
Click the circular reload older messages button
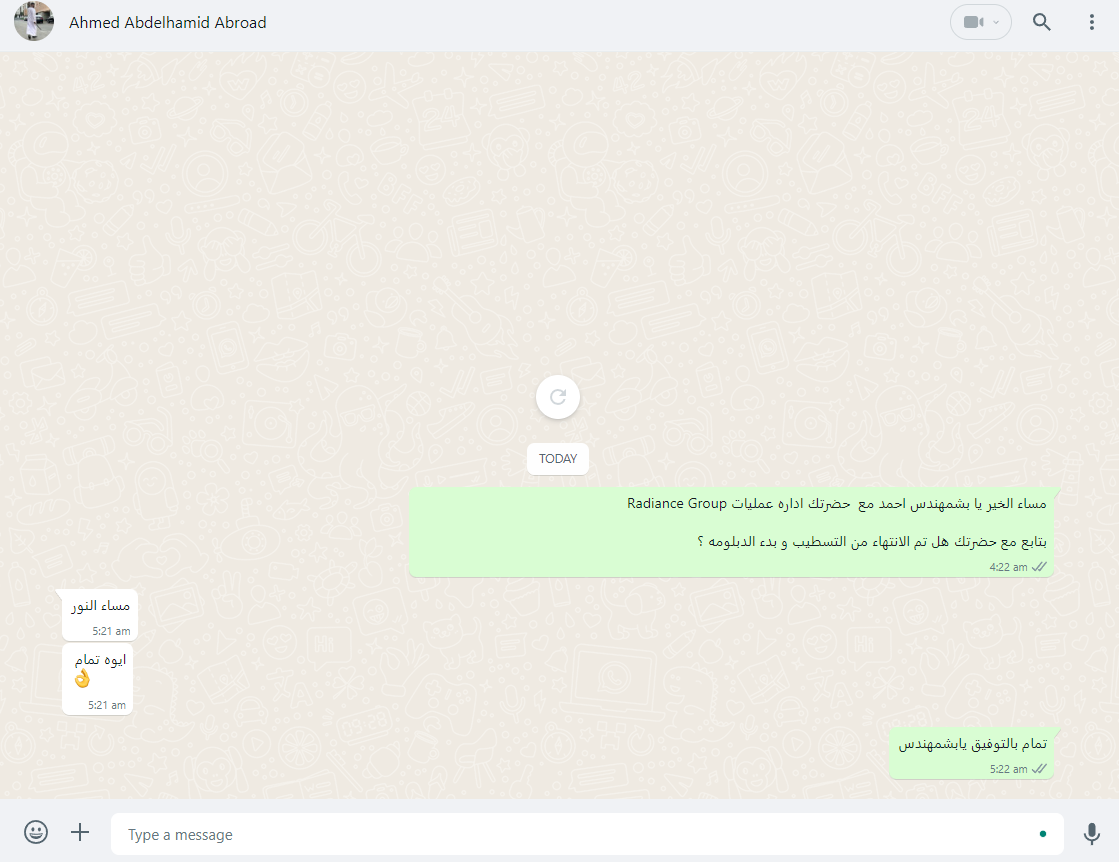[x=557, y=397]
